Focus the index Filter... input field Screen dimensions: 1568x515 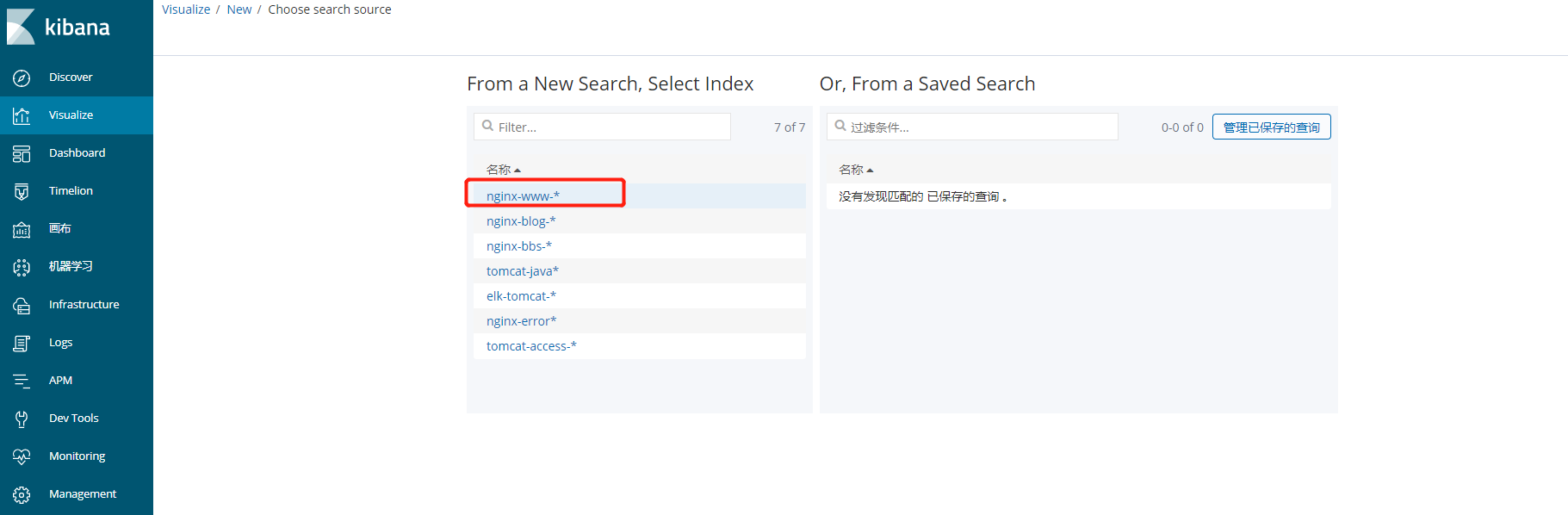602,127
